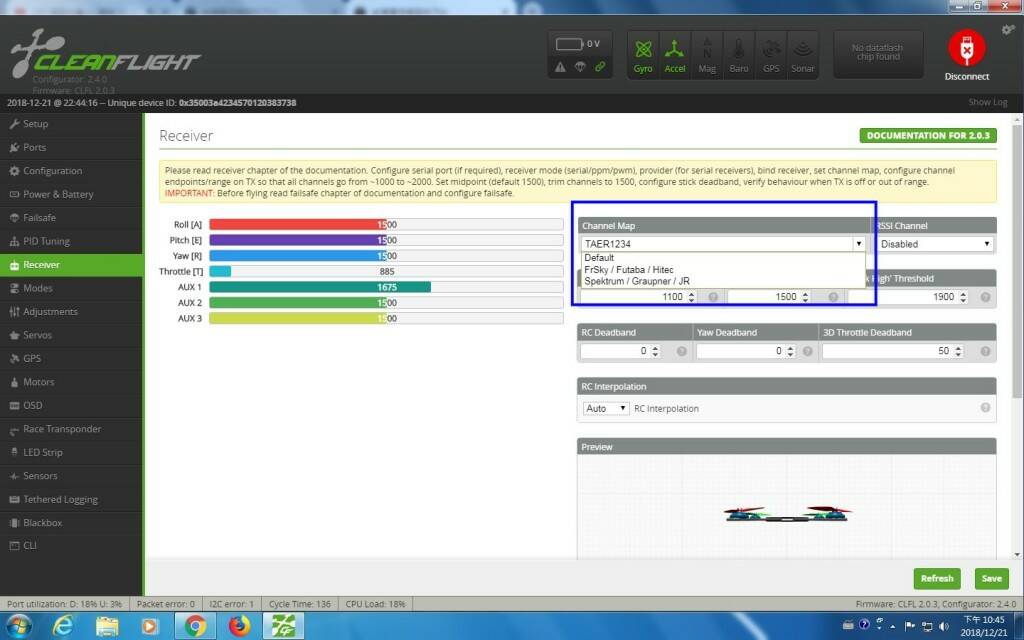Open the settings gear icon top right
The height and width of the screenshot is (640, 1024).
[1008, 30]
